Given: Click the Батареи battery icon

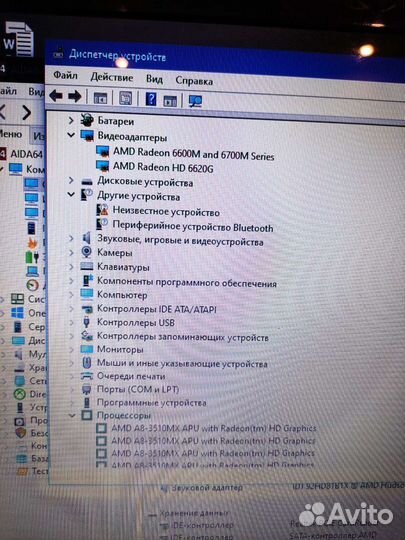Looking at the screenshot, I should [87, 120].
